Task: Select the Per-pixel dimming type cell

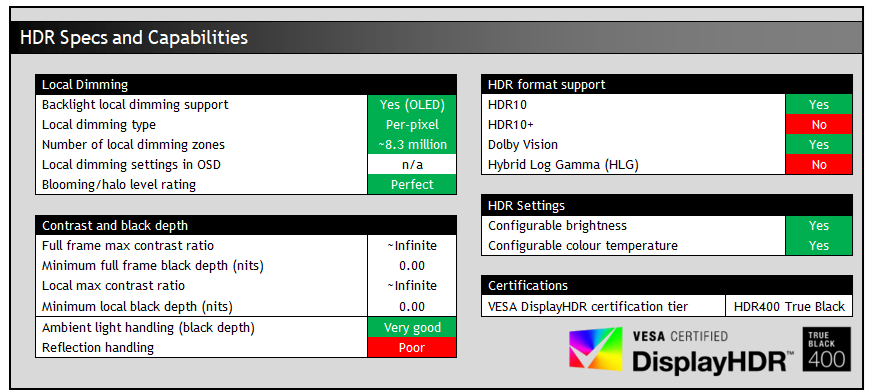Action: click(x=412, y=125)
